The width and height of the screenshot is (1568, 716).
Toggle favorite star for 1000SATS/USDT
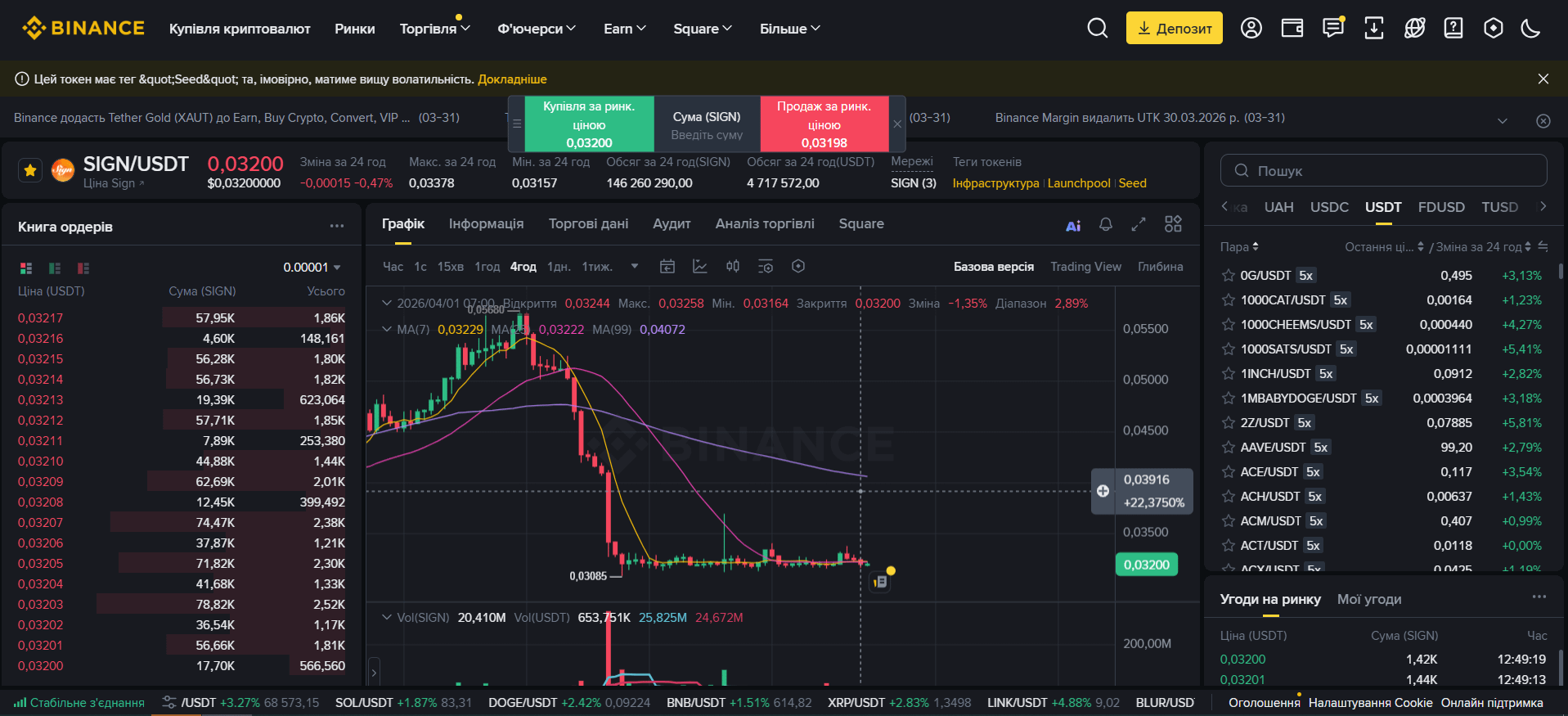coord(1228,349)
